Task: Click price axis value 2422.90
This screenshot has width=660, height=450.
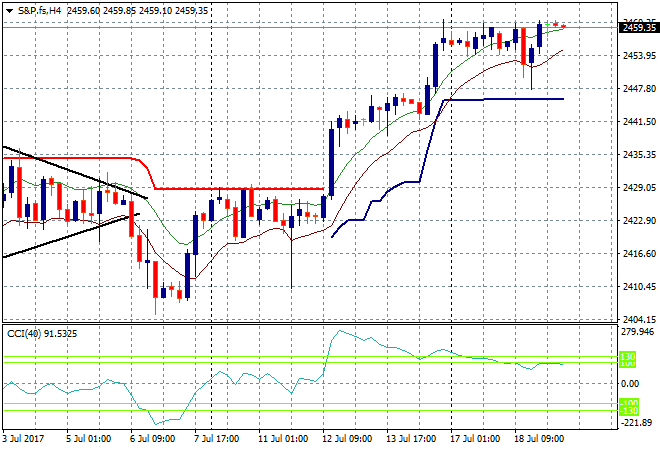Action: coord(639,221)
